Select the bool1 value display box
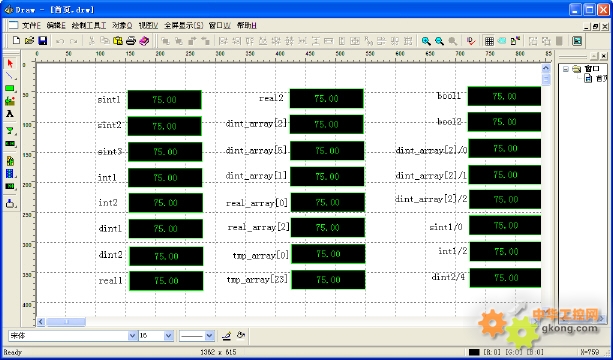Viewport: 613px width, 360px height. click(x=504, y=96)
